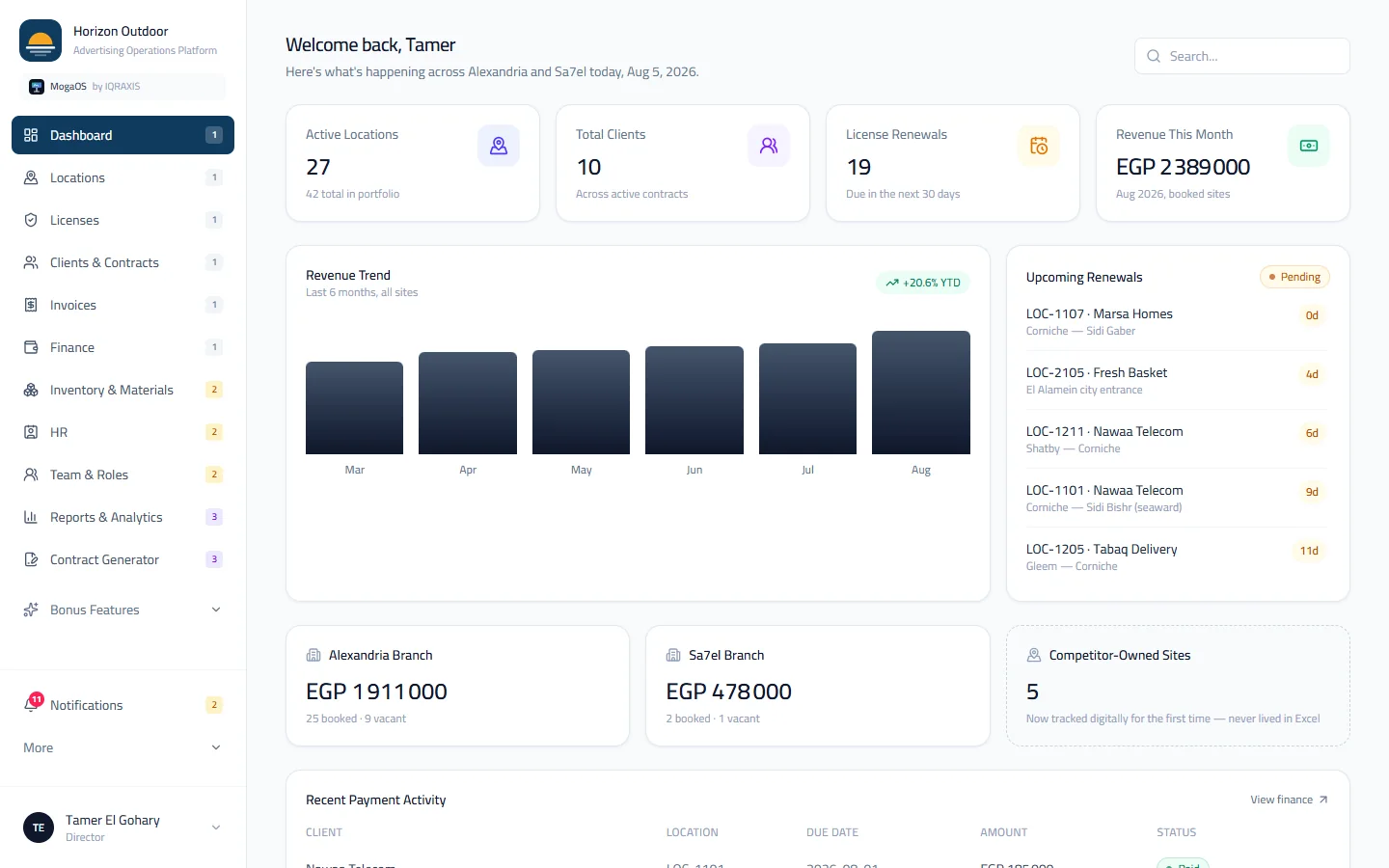Image resolution: width=1389 pixels, height=868 pixels.
Task: Click the Licenses shield icon in sidebar
Action: coord(31,220)
